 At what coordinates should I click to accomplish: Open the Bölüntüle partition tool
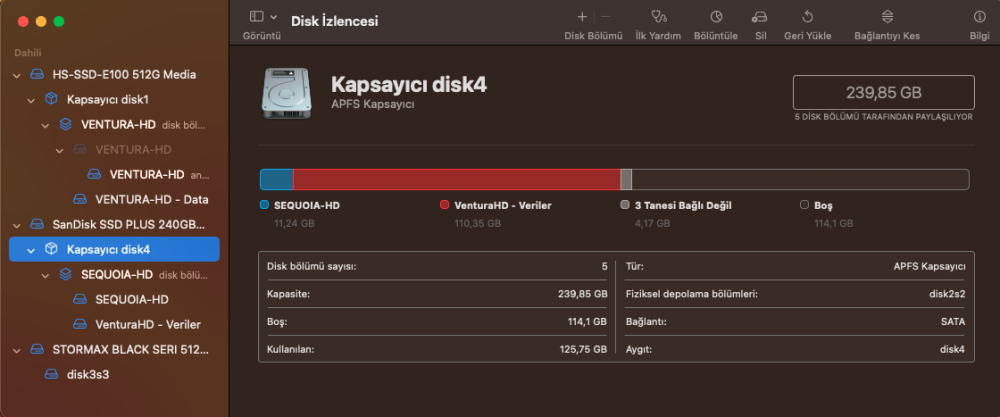click(716, 17)
